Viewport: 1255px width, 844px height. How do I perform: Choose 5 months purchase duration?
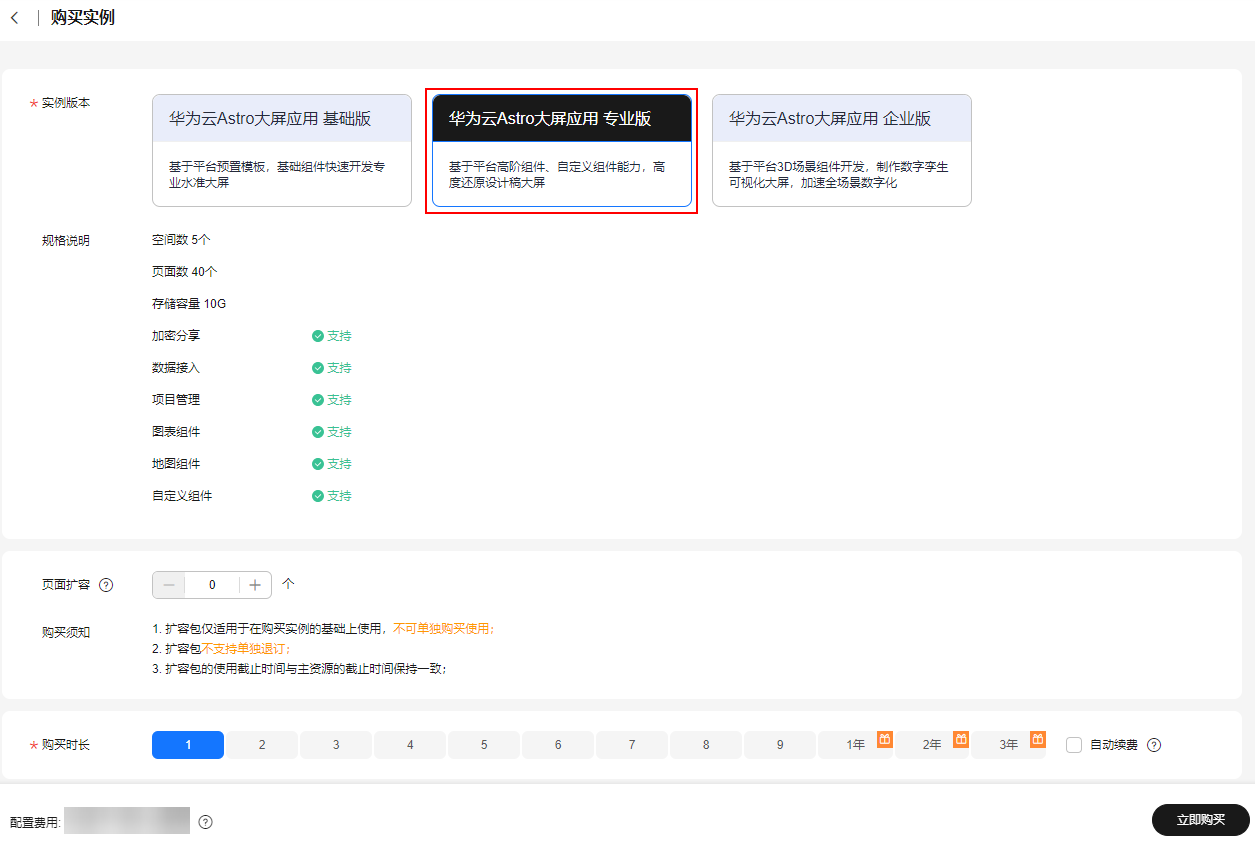pyautogui.click(x=484, y=745)
